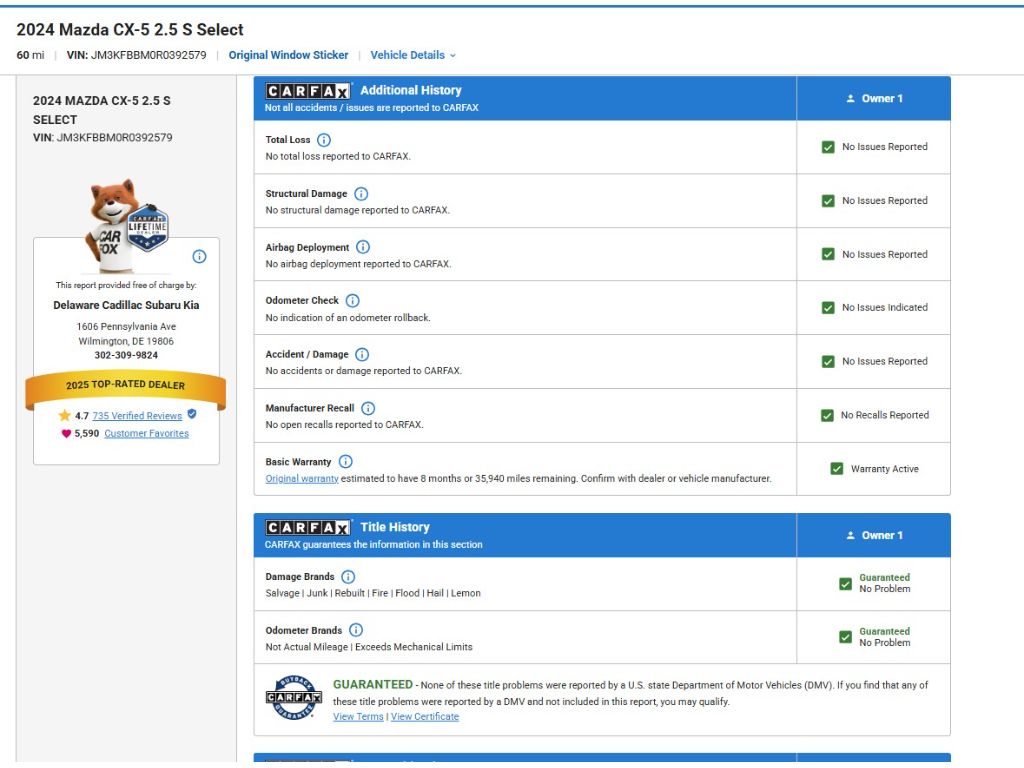Click 'Title History' section heading

(x=395, y=527)
